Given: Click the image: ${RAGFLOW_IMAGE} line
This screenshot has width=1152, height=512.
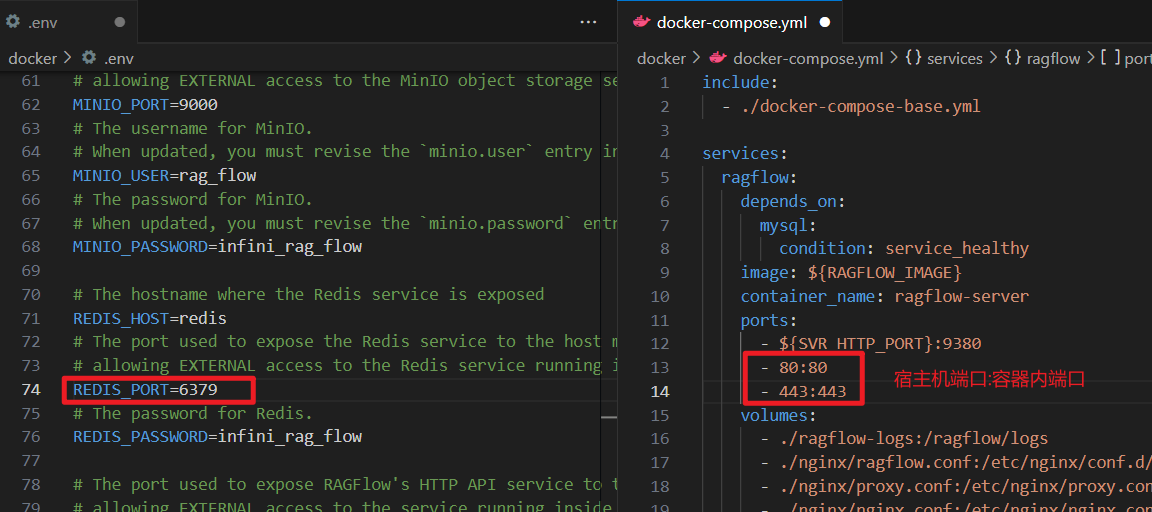Looking at the screenshot, I should (850, 272).
